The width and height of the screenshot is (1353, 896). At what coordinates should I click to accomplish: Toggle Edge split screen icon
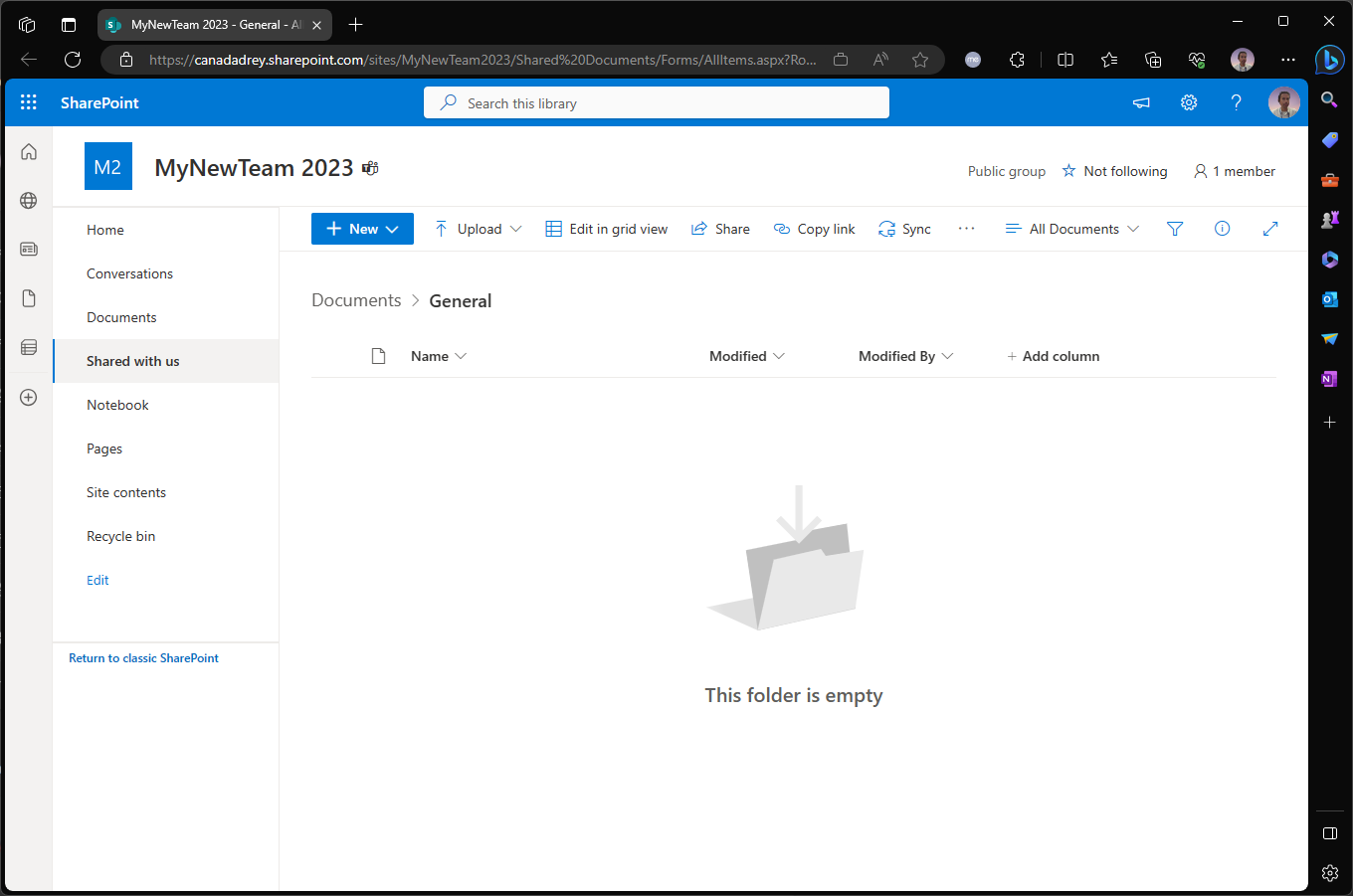(x=1065, y=60)
